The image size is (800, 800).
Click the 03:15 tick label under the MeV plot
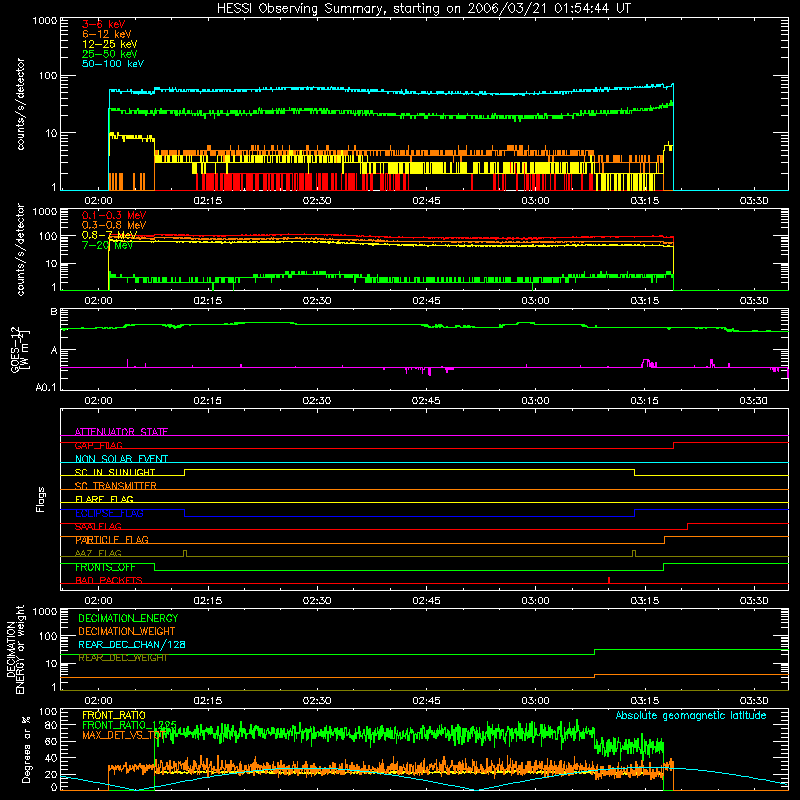[644, 301]
